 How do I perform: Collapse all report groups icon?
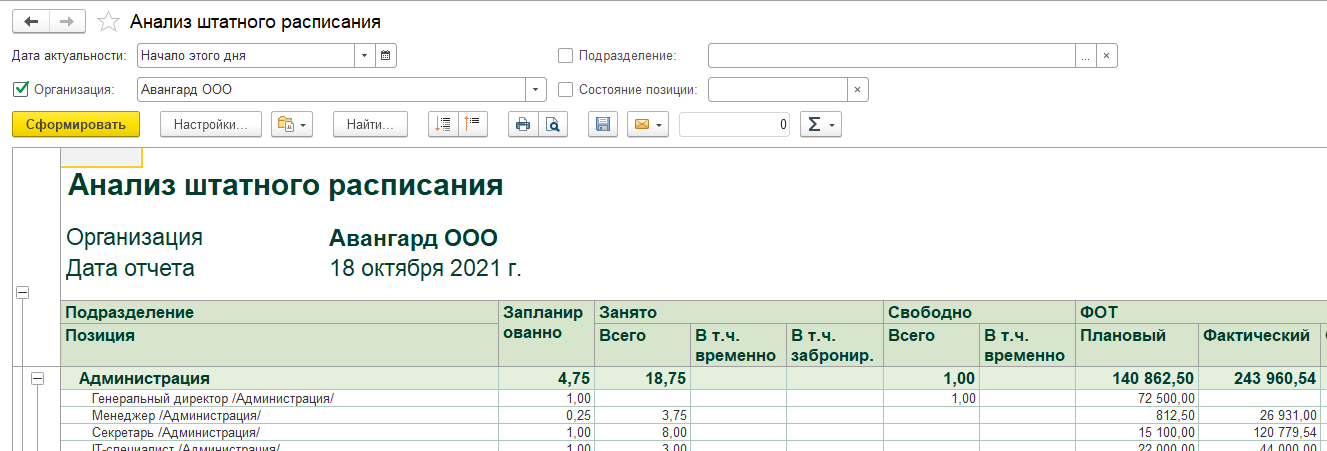(472, 125)
